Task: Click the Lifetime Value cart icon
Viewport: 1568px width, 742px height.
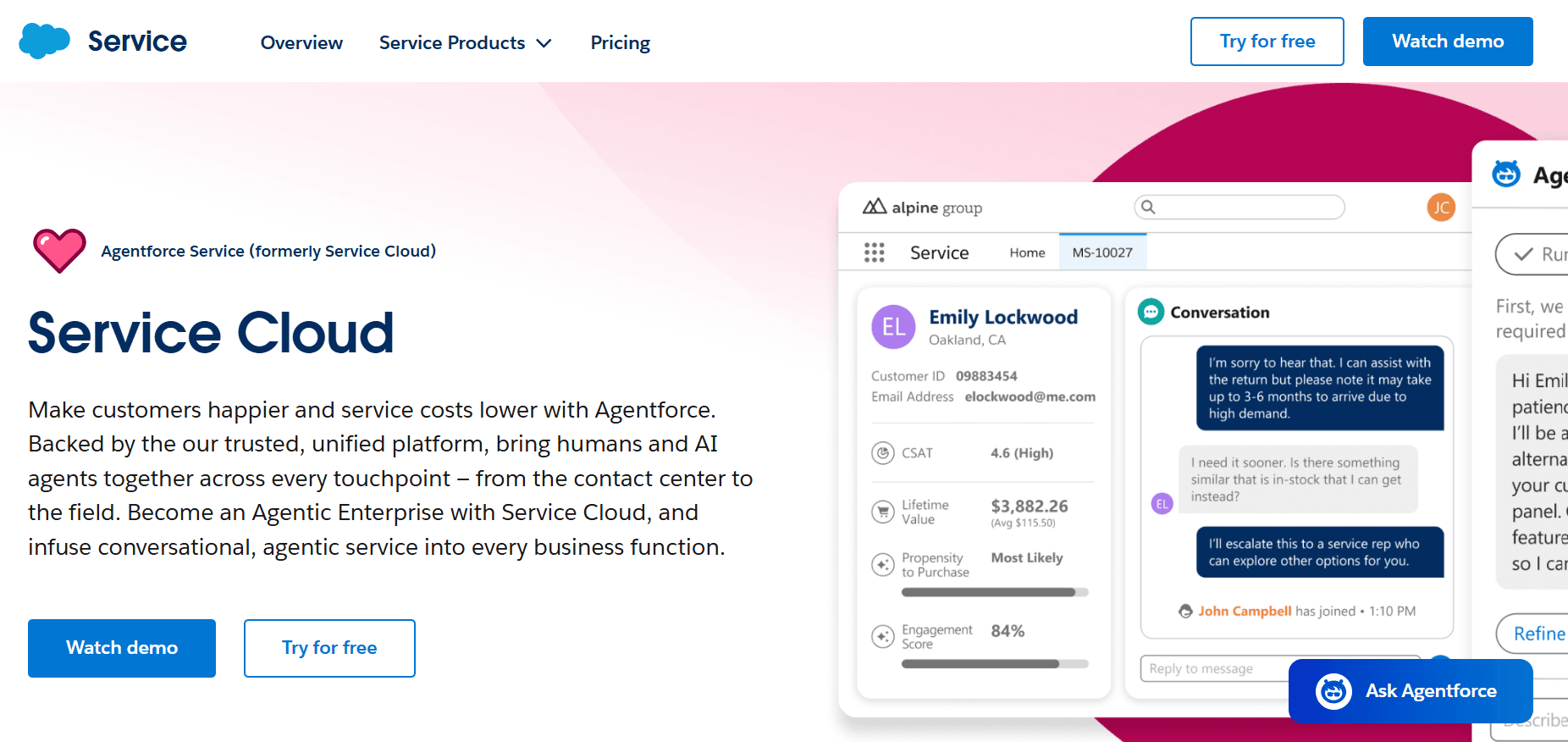Action: point(883,512)
